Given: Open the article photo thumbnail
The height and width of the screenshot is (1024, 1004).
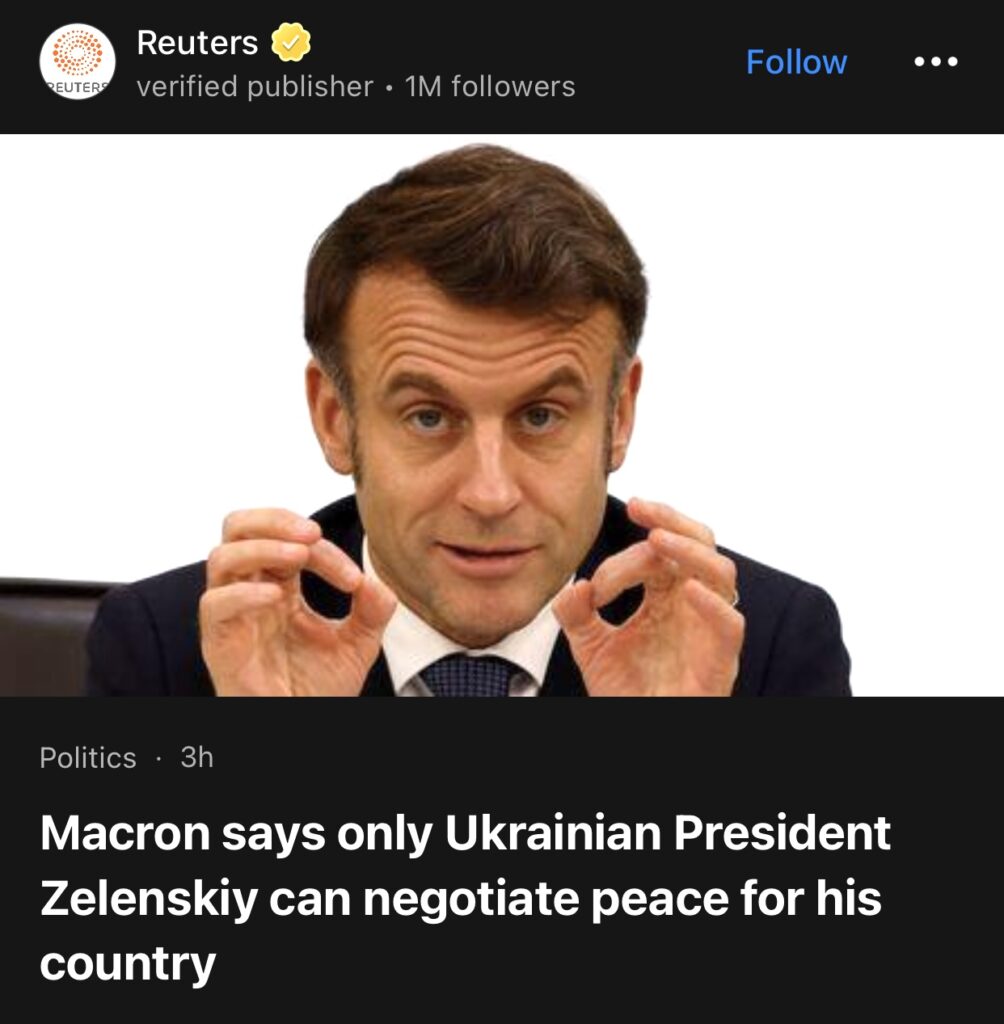Looking at the screenshot, I should tap(502, 415).
